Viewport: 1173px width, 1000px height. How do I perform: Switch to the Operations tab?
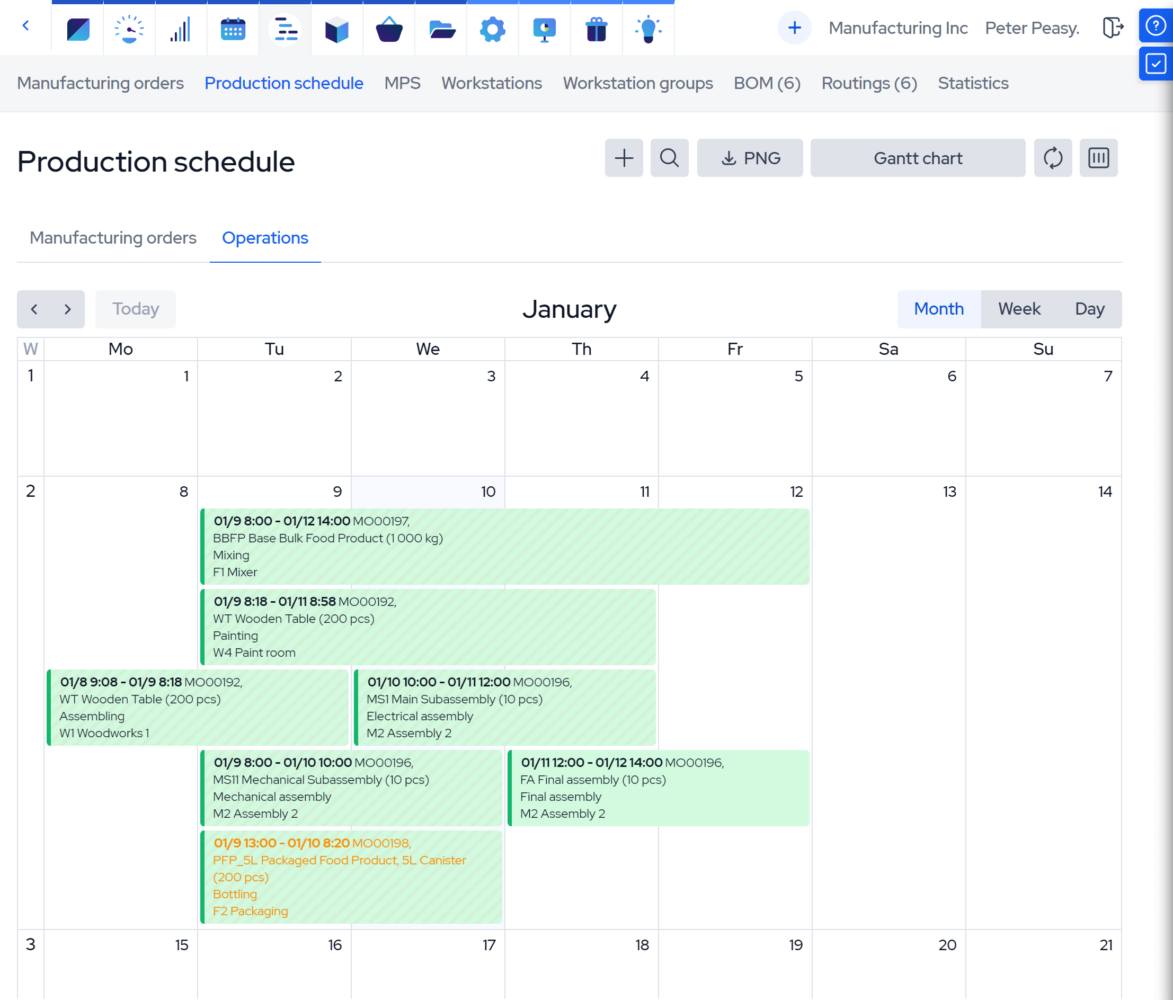(x=265, y=238)
